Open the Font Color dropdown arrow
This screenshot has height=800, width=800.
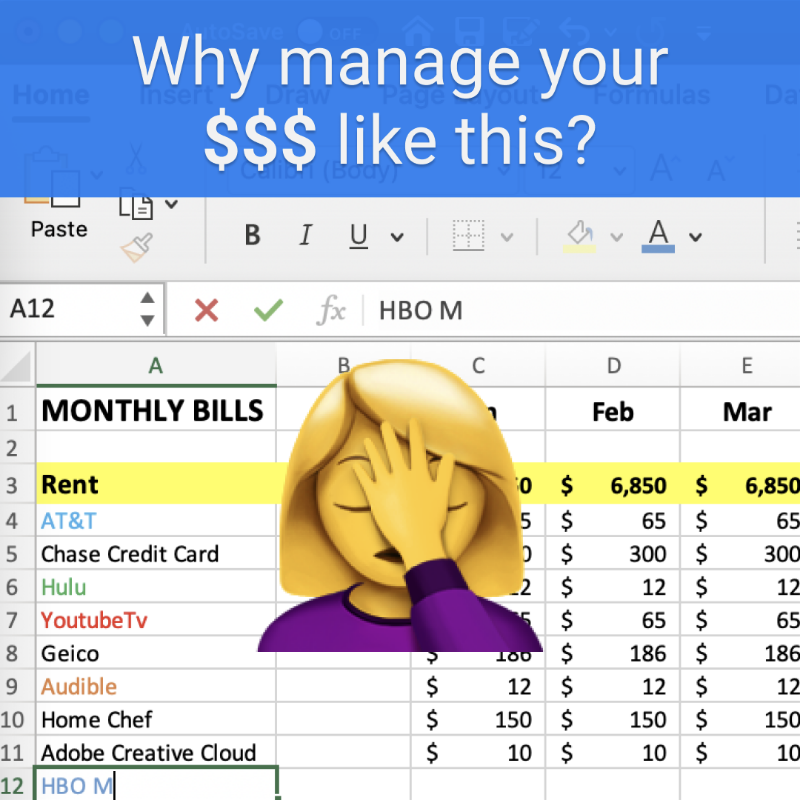[695, 237]
